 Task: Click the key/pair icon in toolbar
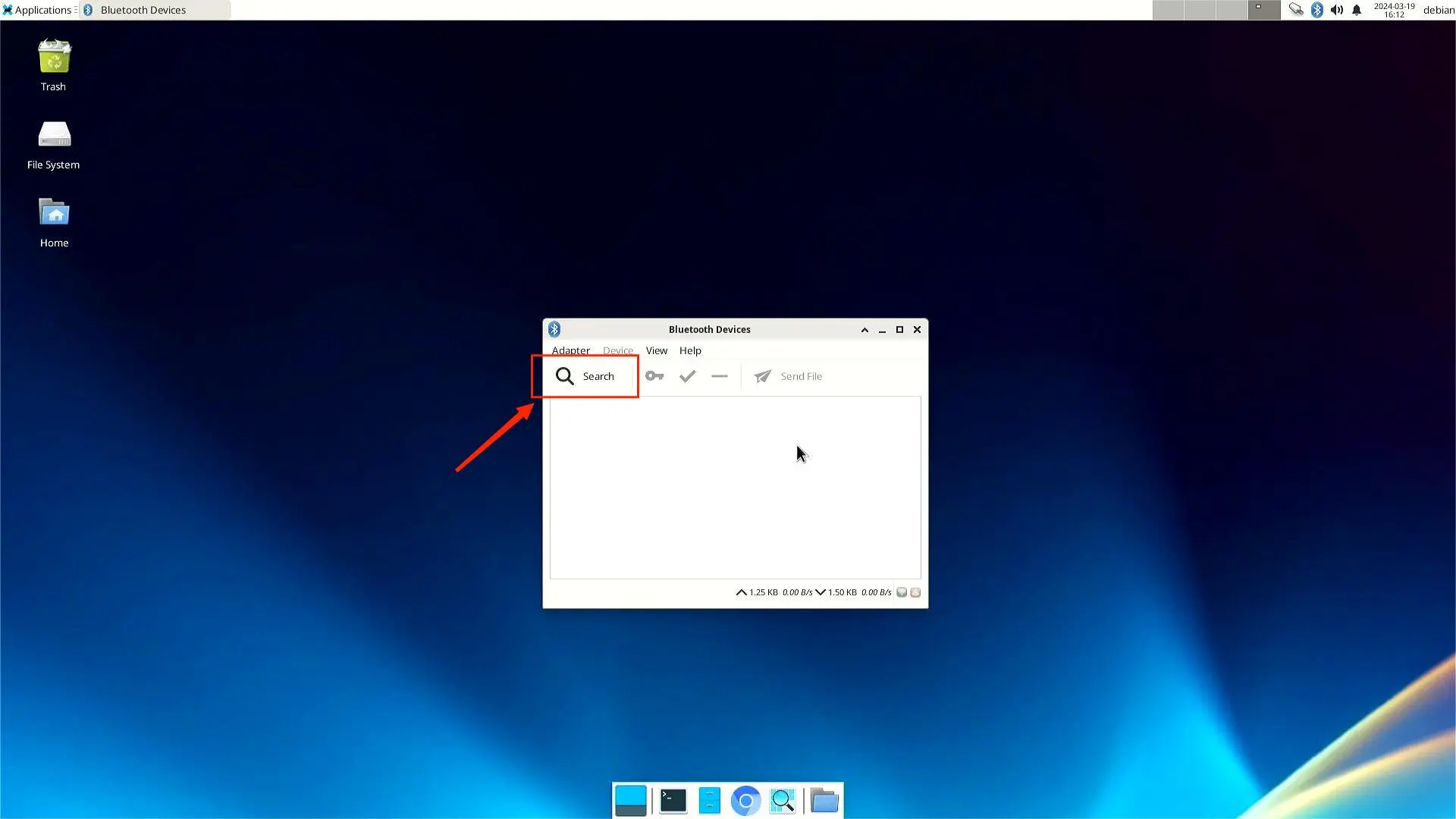(x=654, y=376)
